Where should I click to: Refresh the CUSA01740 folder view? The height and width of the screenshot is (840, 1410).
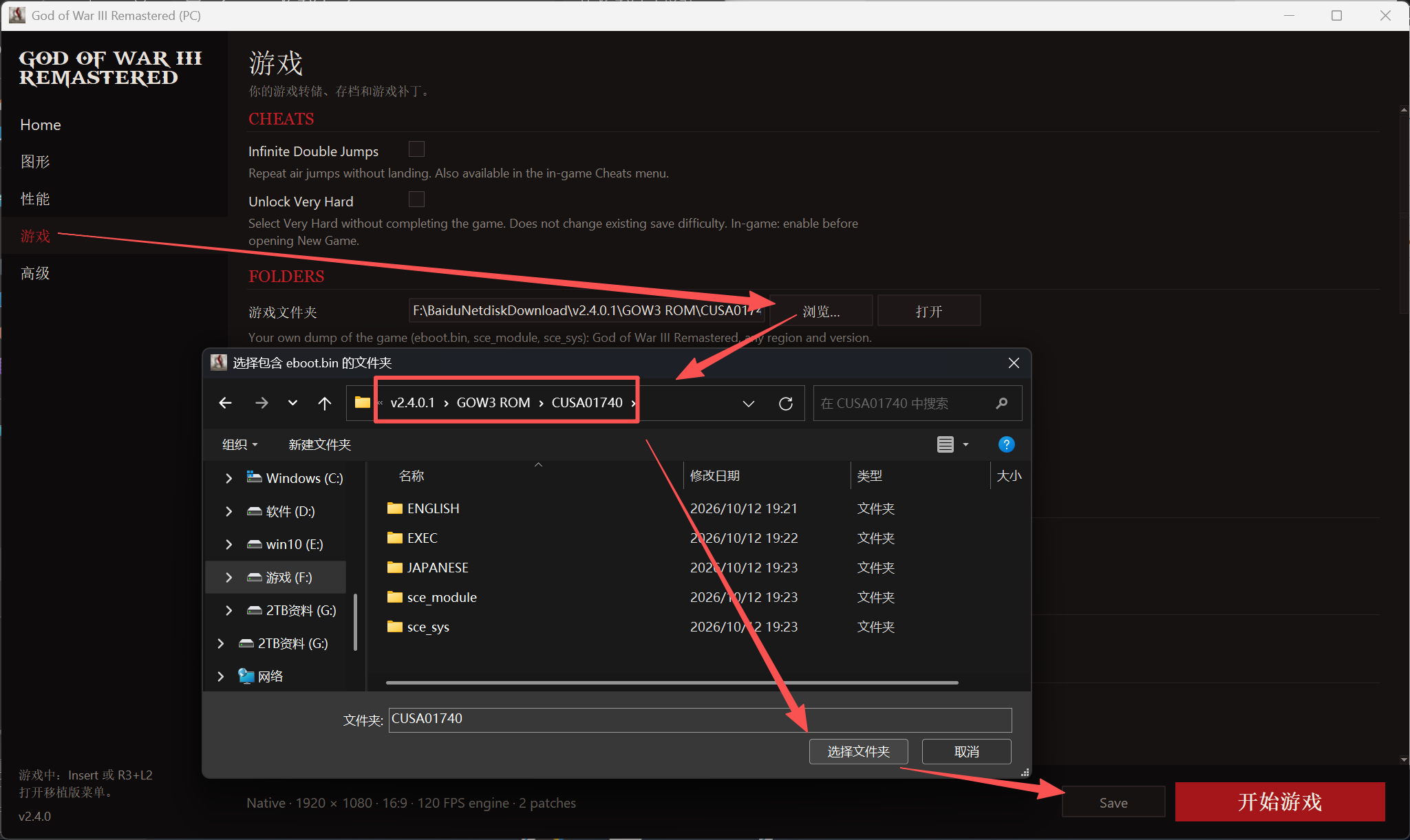click(x=786, y=403)
